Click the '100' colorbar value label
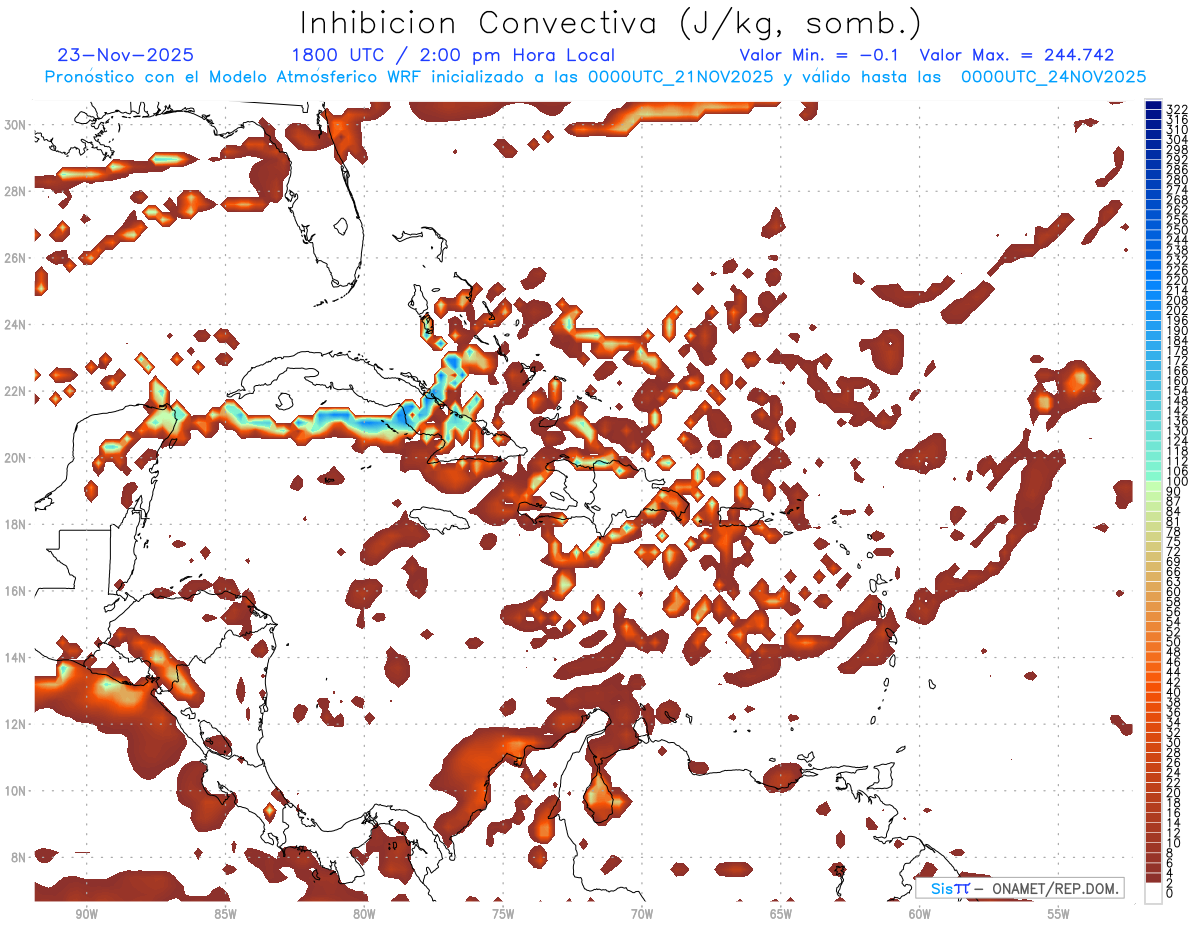1200x927 pixels. [1176, 482]
